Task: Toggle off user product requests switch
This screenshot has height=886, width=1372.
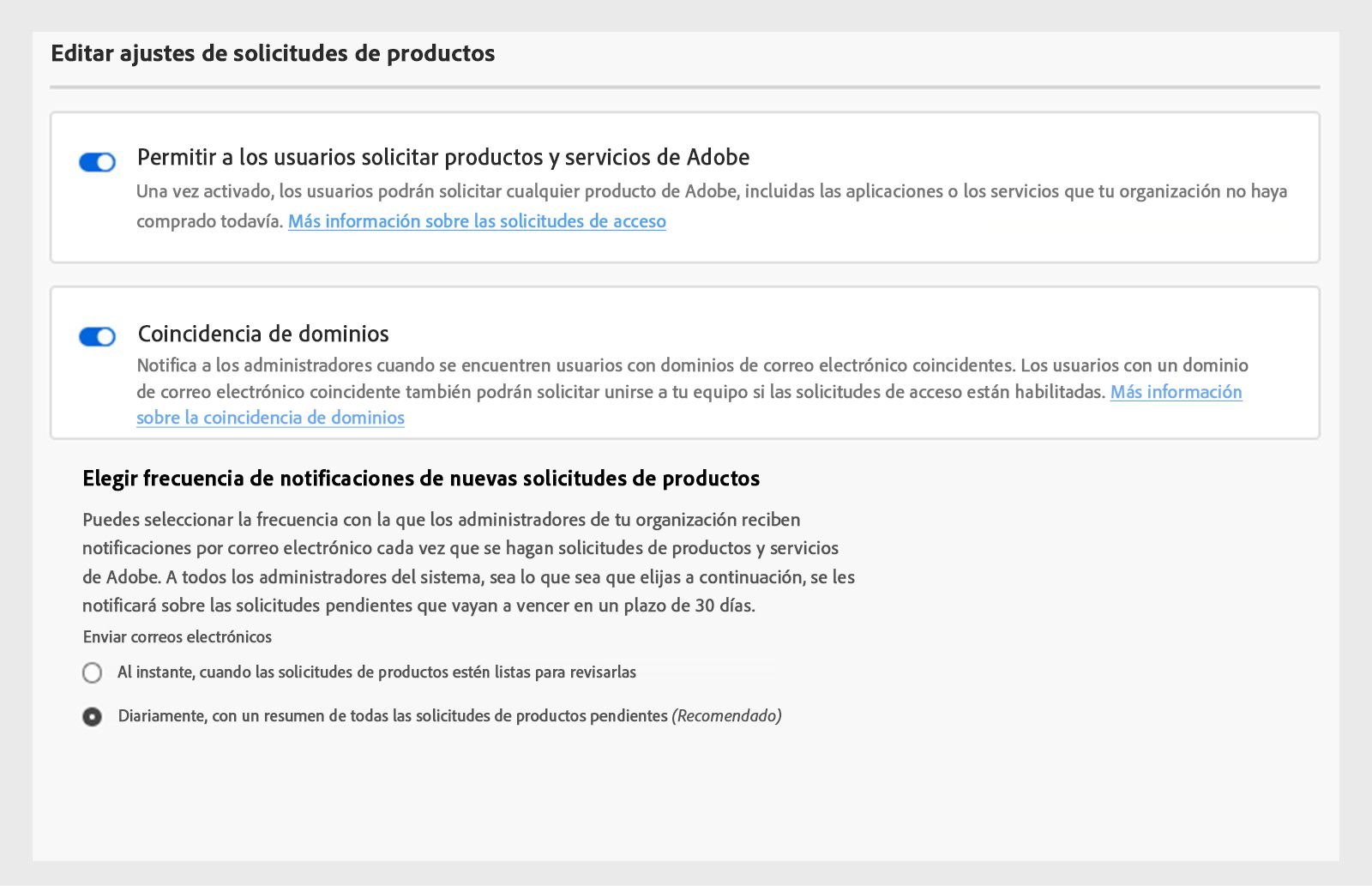Action: pos(97,162)
